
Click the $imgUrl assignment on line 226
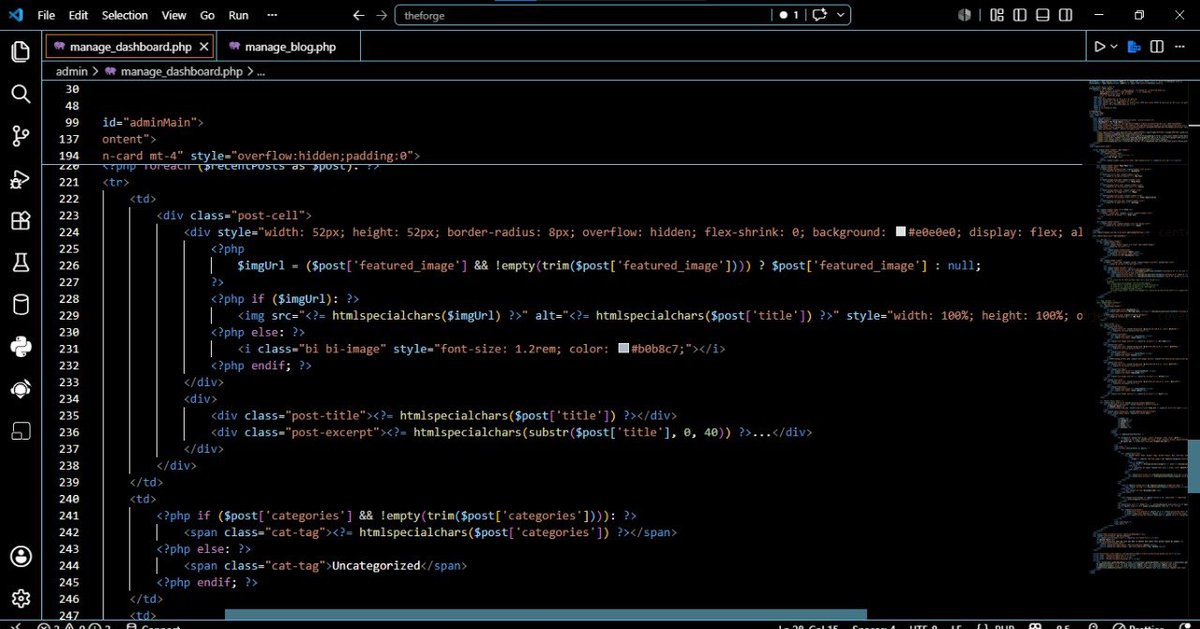pos(609,265)
